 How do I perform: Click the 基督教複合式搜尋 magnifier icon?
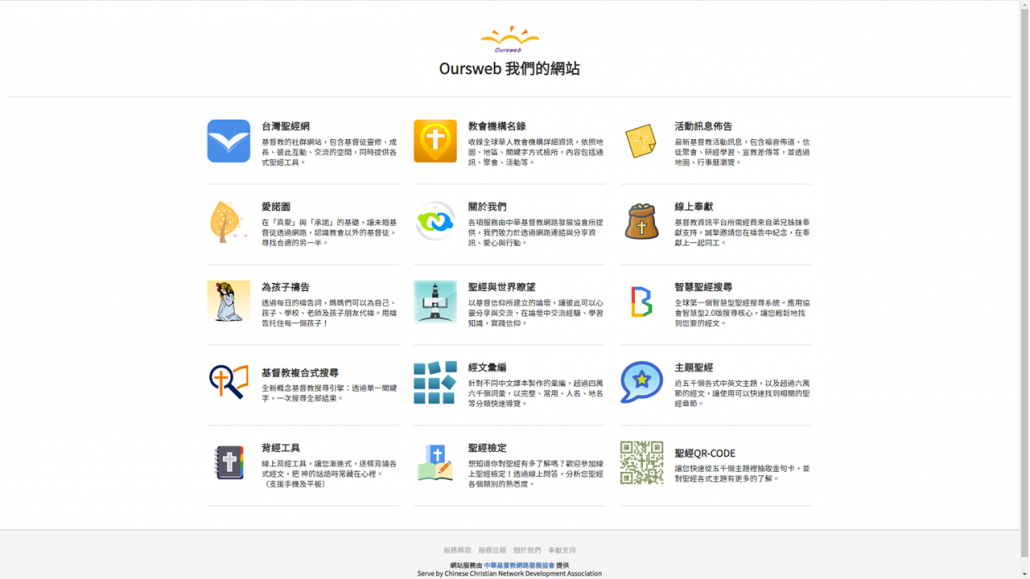pyautogui.click(x=228, y=382)
